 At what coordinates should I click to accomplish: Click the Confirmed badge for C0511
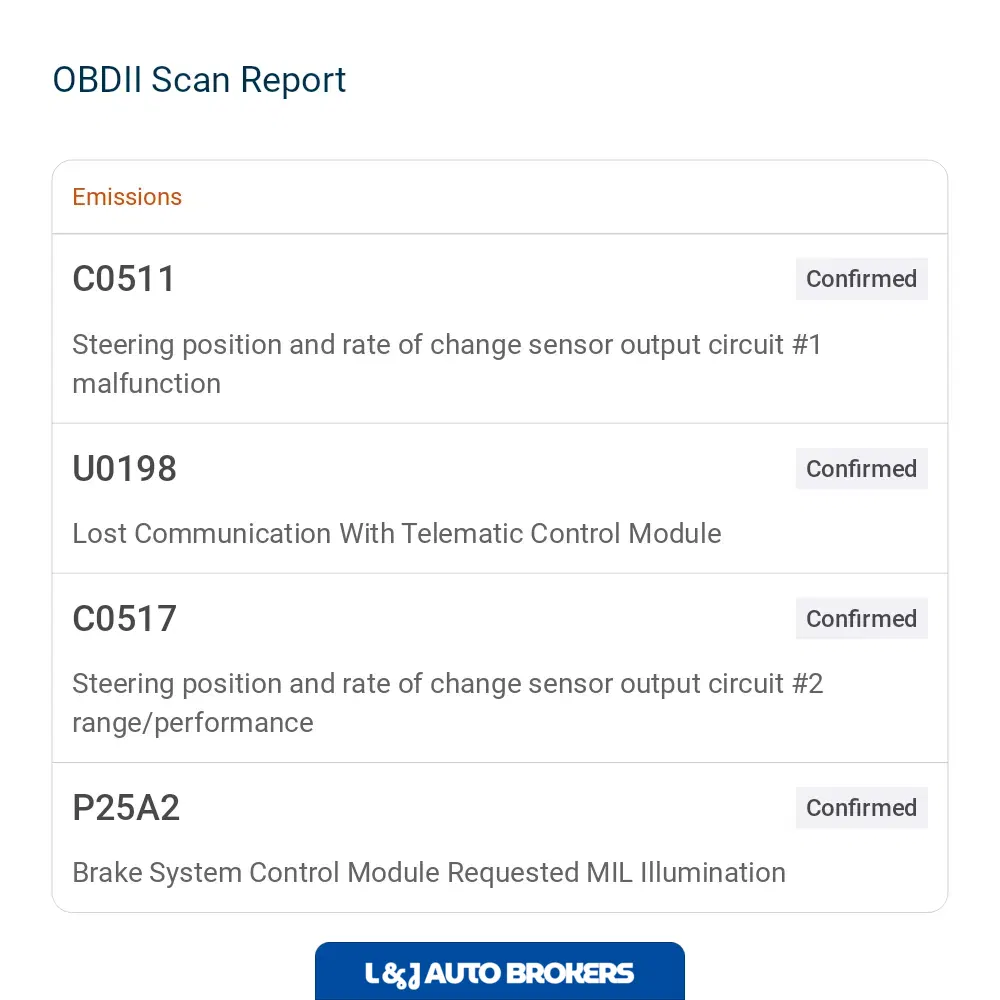coord(862,279)
